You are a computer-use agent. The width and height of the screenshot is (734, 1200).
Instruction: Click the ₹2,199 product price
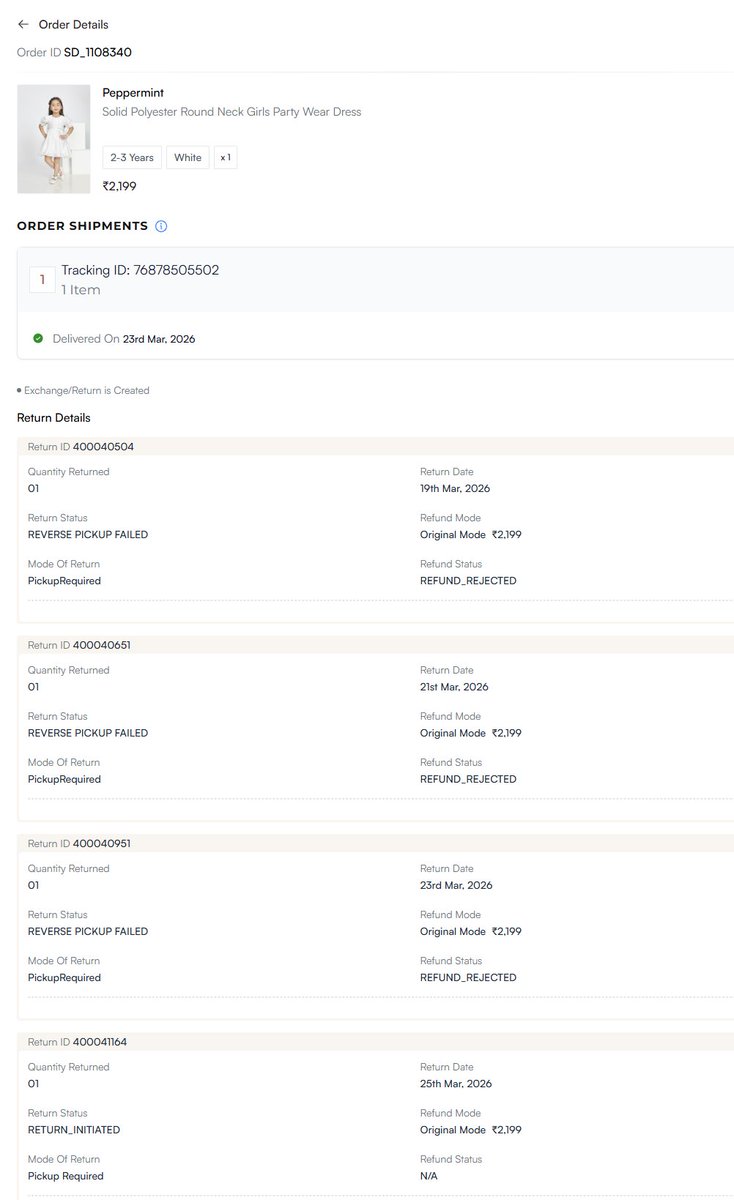119,186
